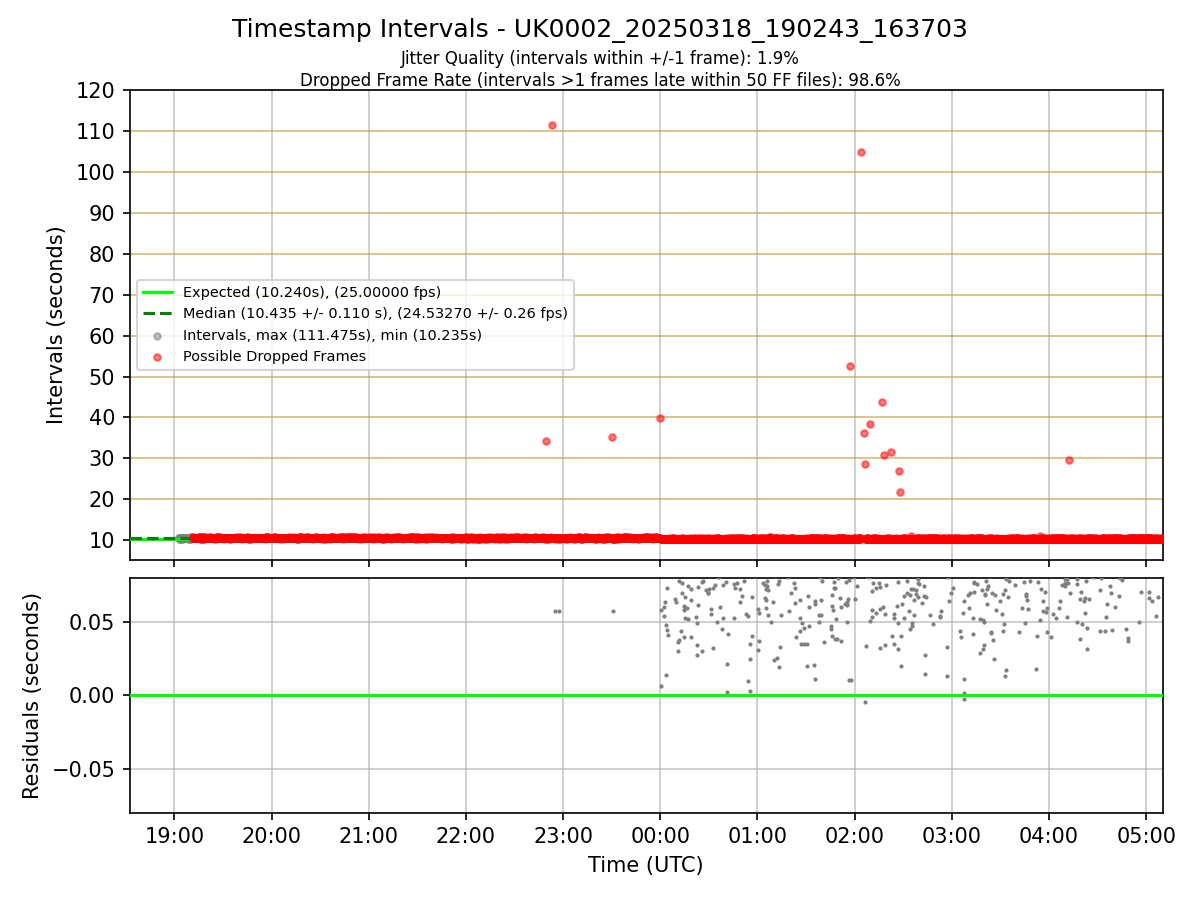Click the red point at 35 seconds near 23:30

coord(612,437)
